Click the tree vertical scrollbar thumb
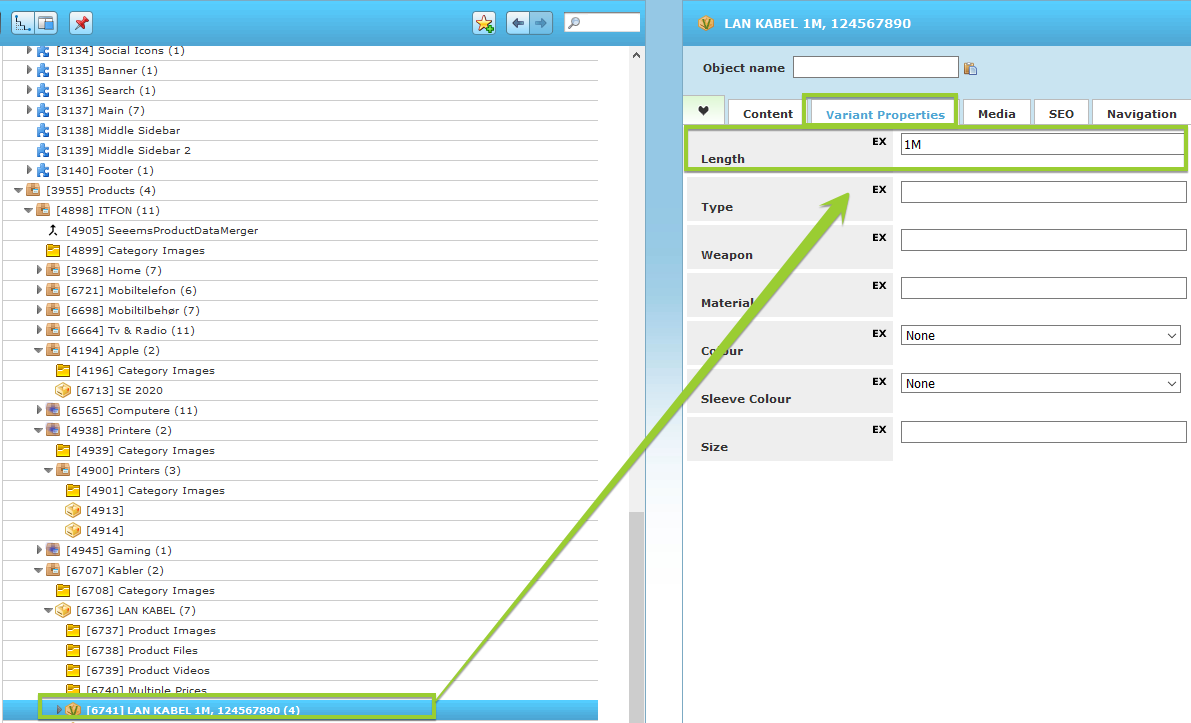Image resolution: width=1191 pixels, height=723 pixels. [x=637, y=617]
